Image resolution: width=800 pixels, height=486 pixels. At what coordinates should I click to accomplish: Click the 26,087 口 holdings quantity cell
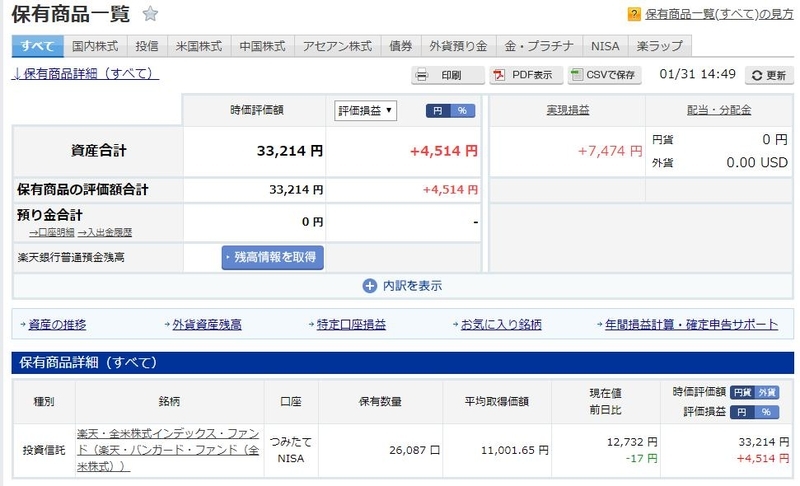[381, 450]
